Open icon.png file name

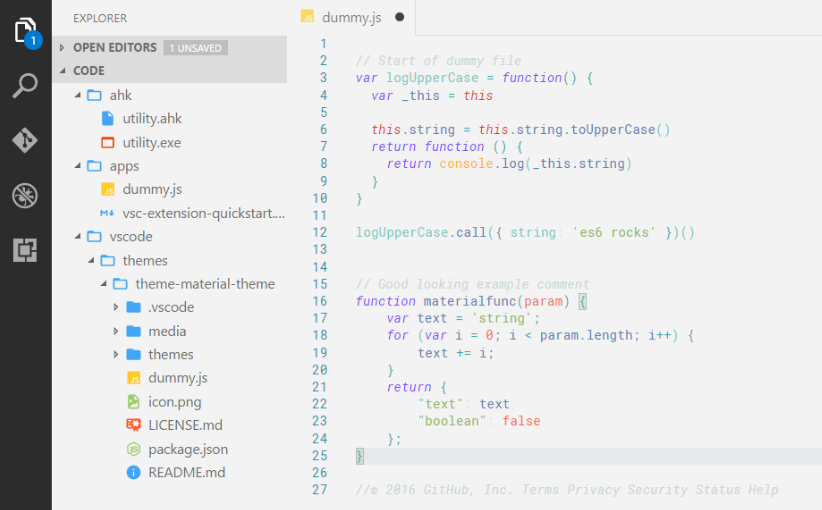coord(175,402)
